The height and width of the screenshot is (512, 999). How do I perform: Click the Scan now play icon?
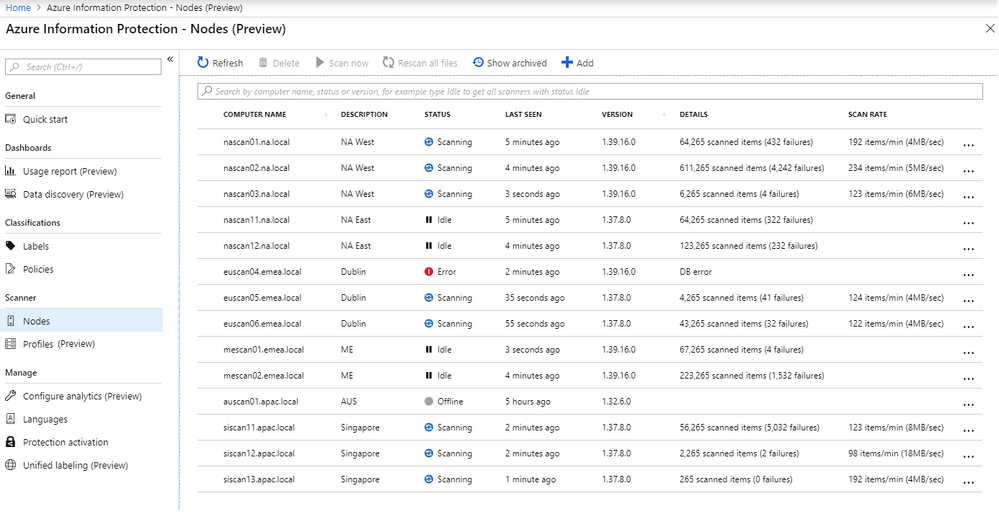coord(320,62)
